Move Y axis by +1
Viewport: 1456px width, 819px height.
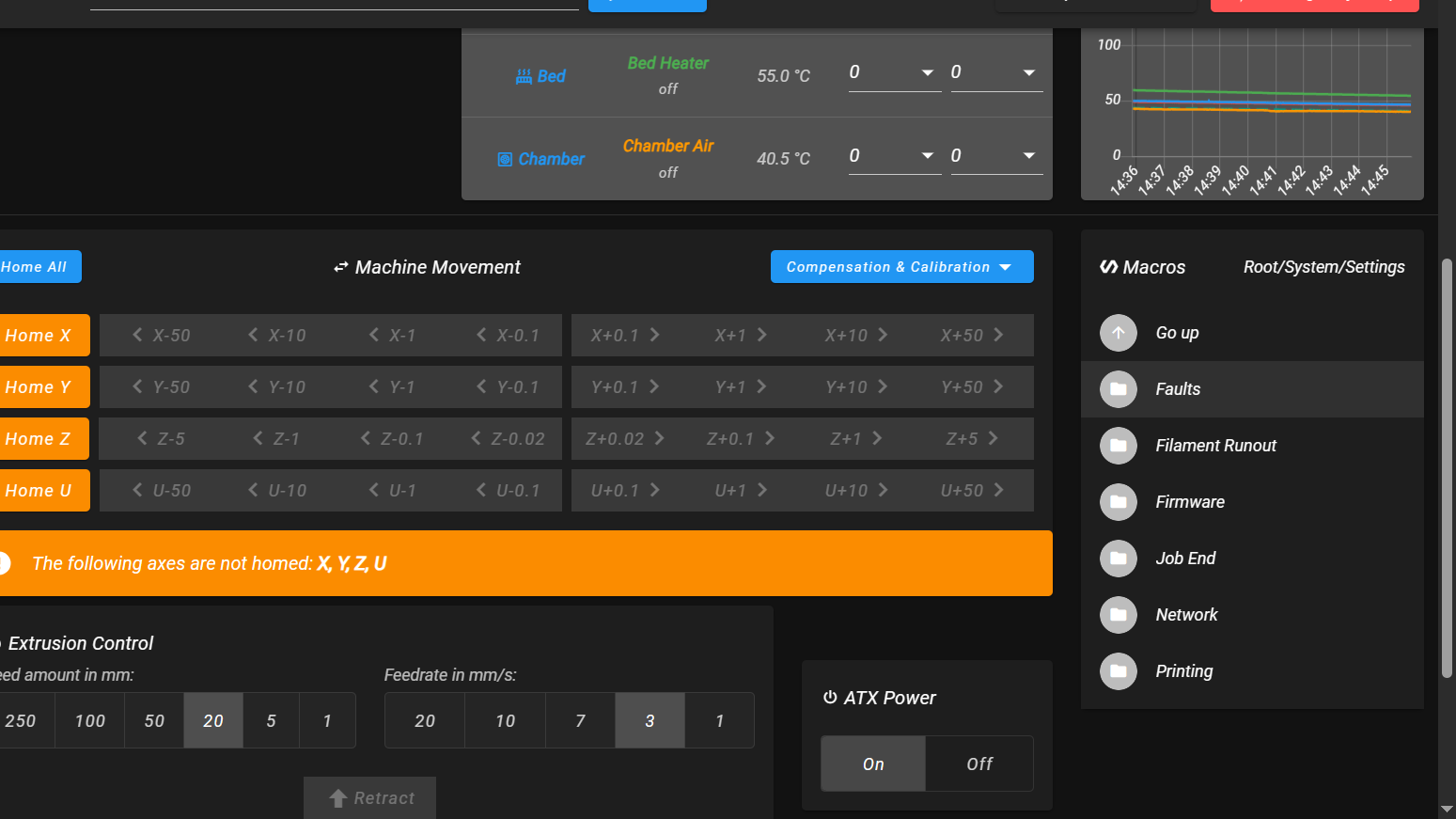click(x=741, y=387)
